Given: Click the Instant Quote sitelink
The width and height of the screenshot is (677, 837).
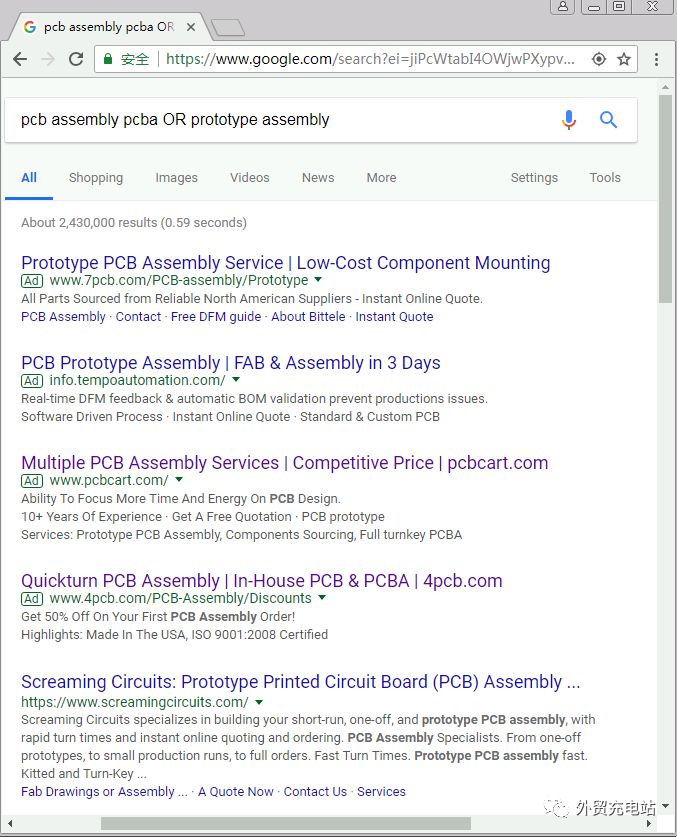Looking at the screenshot, I should pos(394,317).
